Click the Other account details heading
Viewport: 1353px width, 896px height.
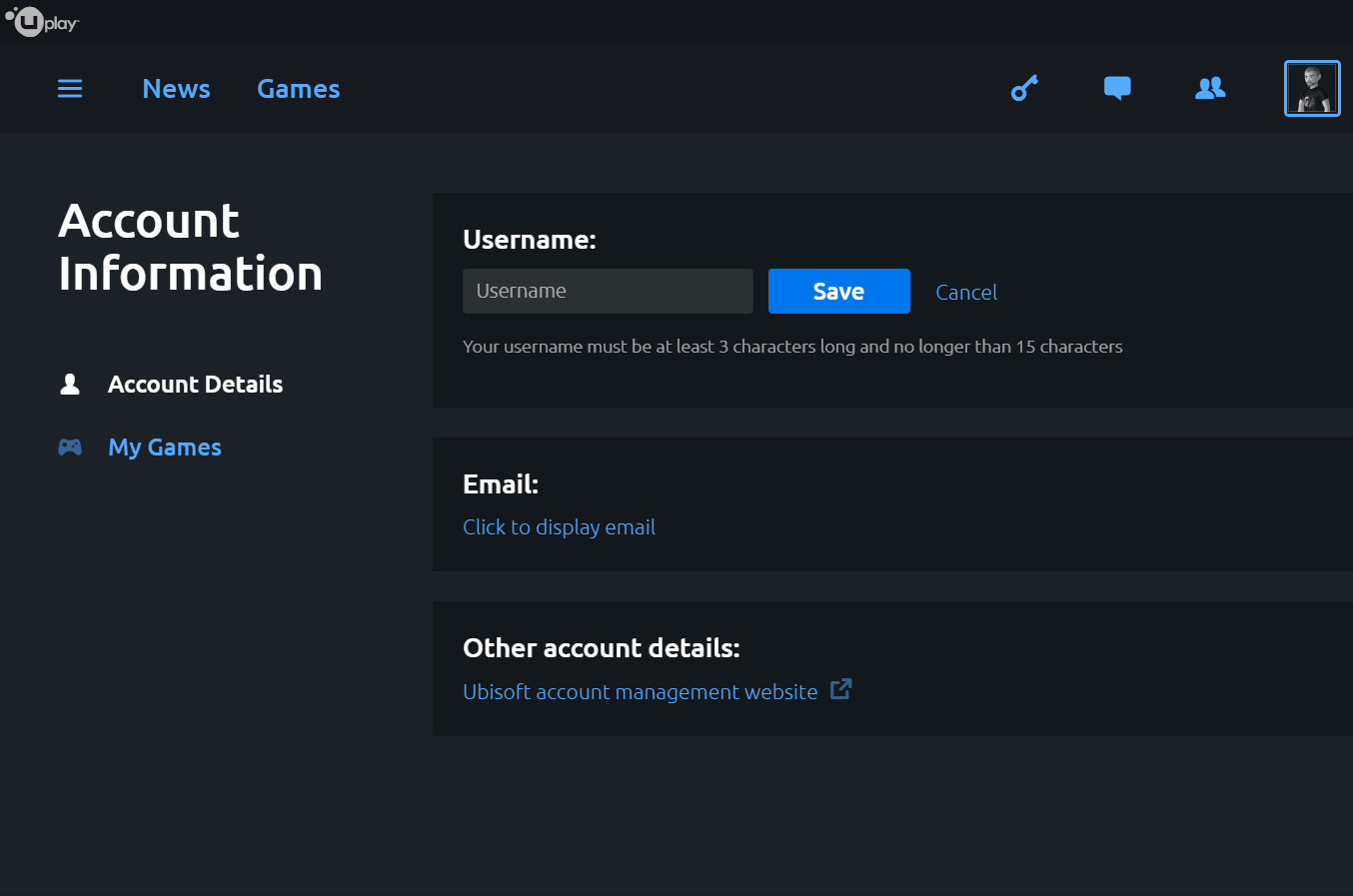point(601,648)
